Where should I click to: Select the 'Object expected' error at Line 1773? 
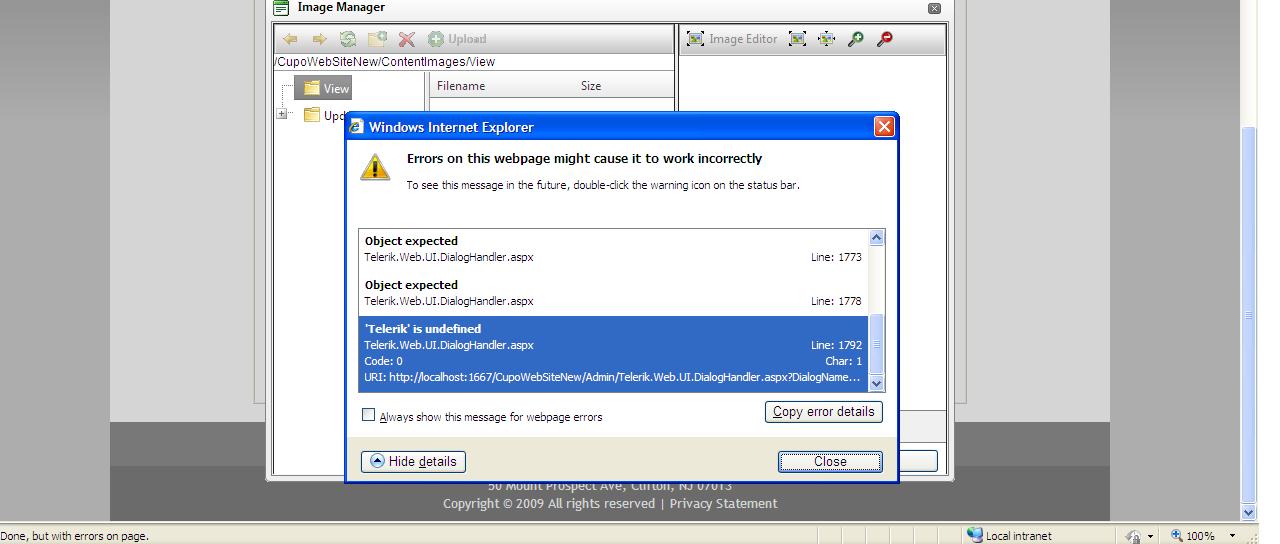tap(613, 249)
